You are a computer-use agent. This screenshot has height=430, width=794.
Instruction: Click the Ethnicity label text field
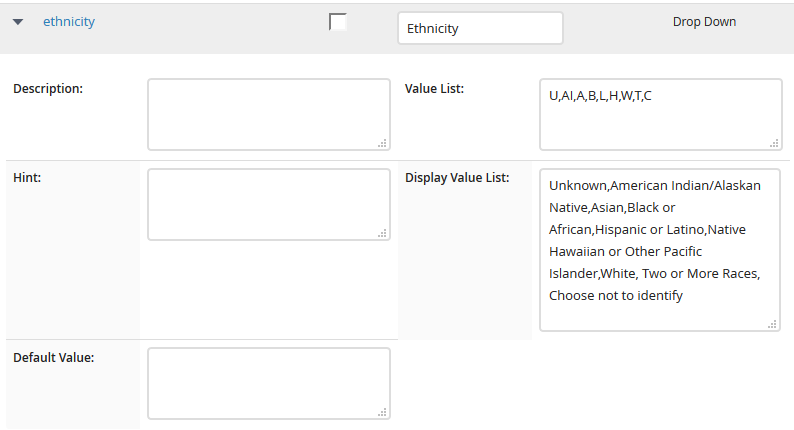tap(480, 28)
